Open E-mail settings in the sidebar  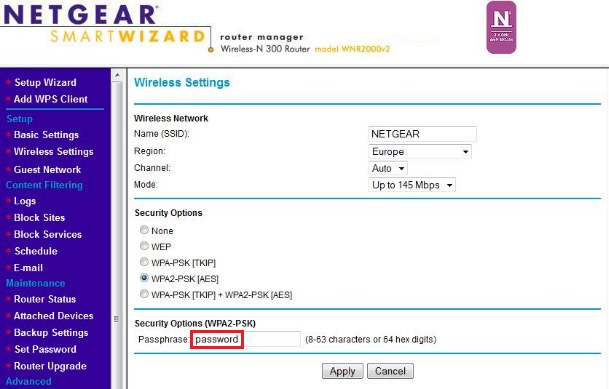28,268
